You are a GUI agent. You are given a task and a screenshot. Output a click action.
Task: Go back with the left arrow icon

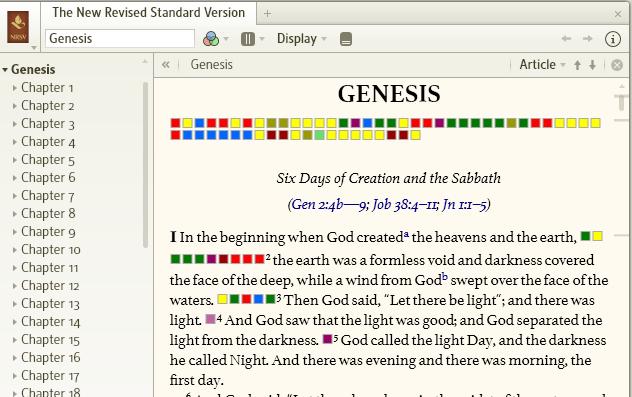point(566,39)
